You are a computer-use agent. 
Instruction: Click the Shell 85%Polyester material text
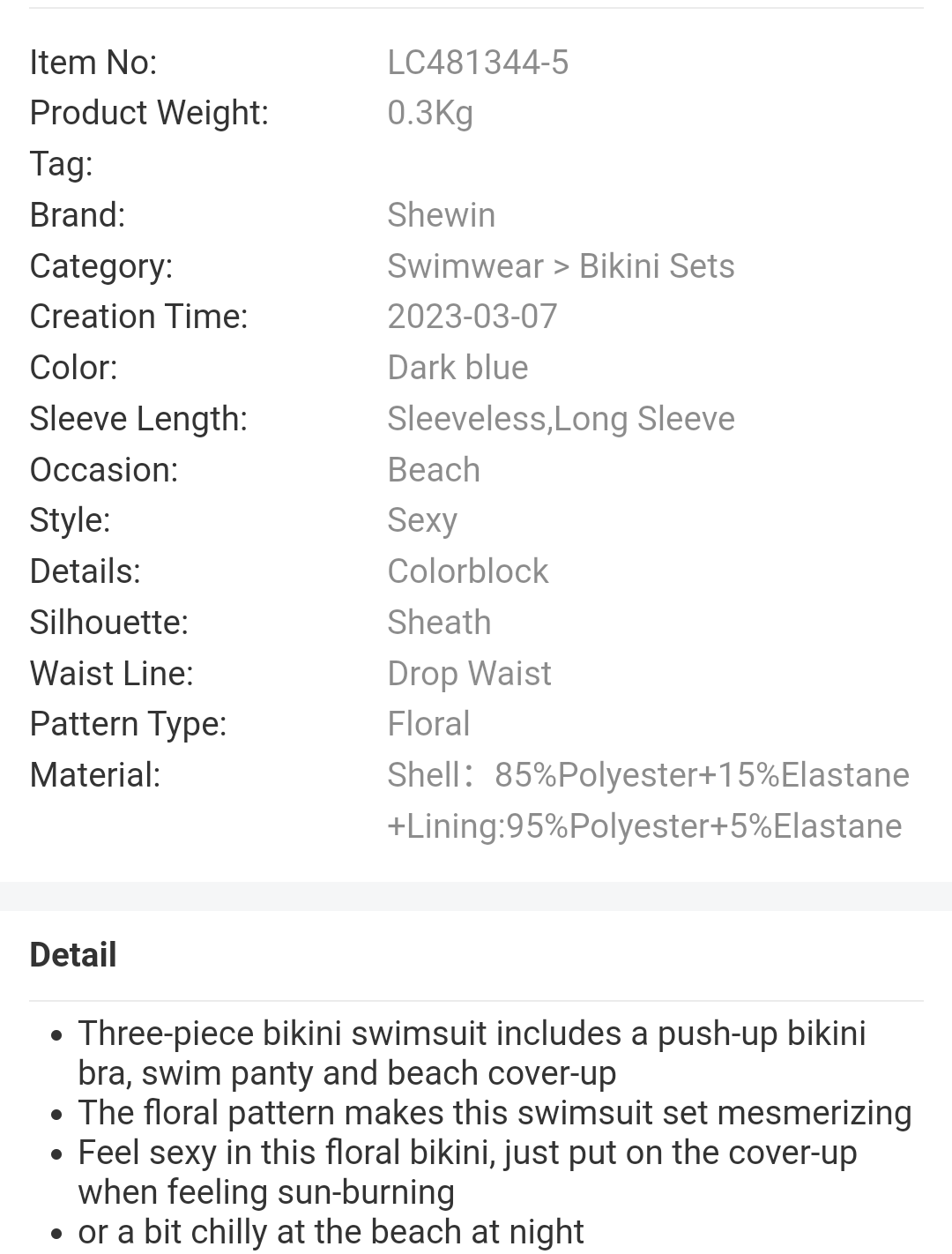(648, 775)
